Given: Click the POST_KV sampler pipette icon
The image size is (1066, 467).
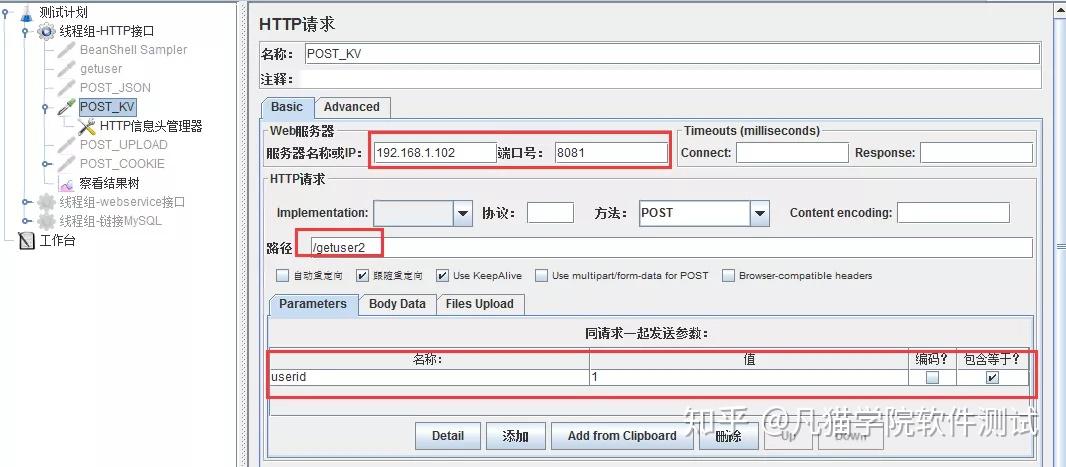Looking at the screenshot, I should pyautogui.click(x=66, y=107).
